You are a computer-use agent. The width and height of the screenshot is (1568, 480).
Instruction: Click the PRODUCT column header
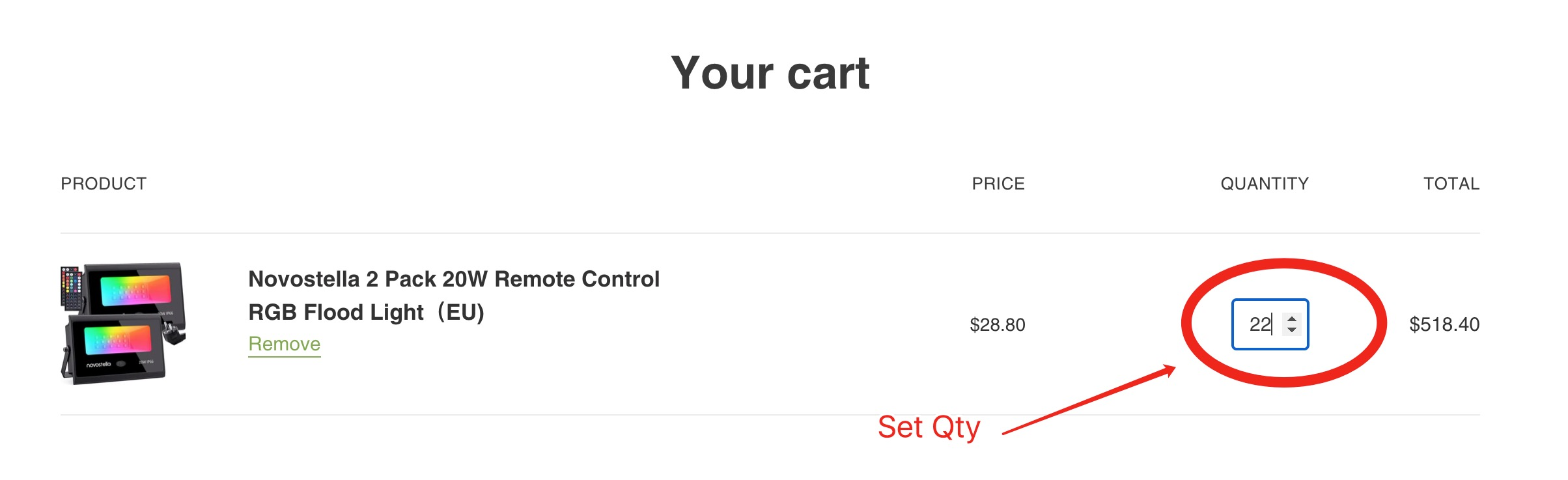[104, 184]
